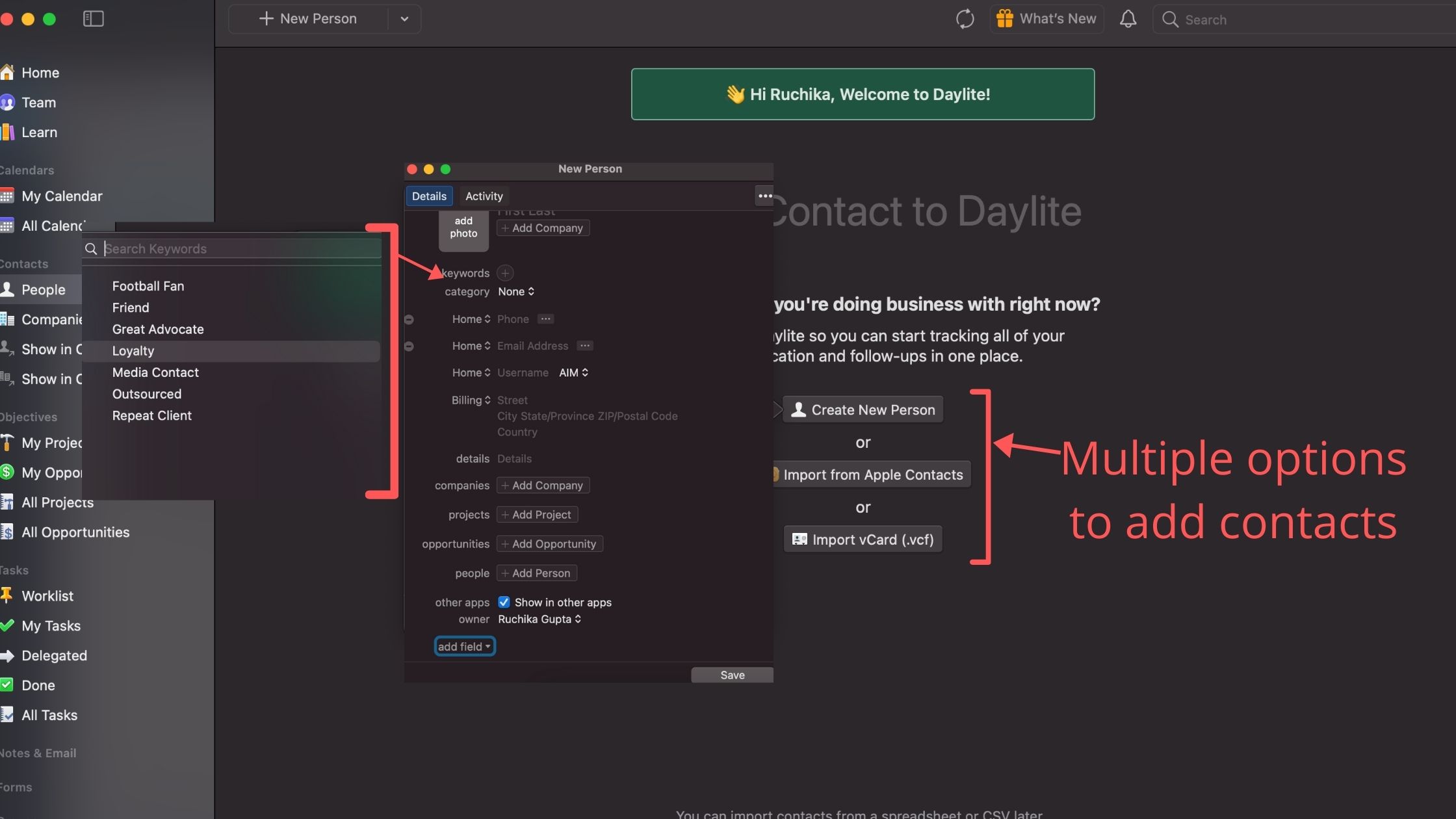Open the owner Ruchika Gupta dropdown

point(539,619)
